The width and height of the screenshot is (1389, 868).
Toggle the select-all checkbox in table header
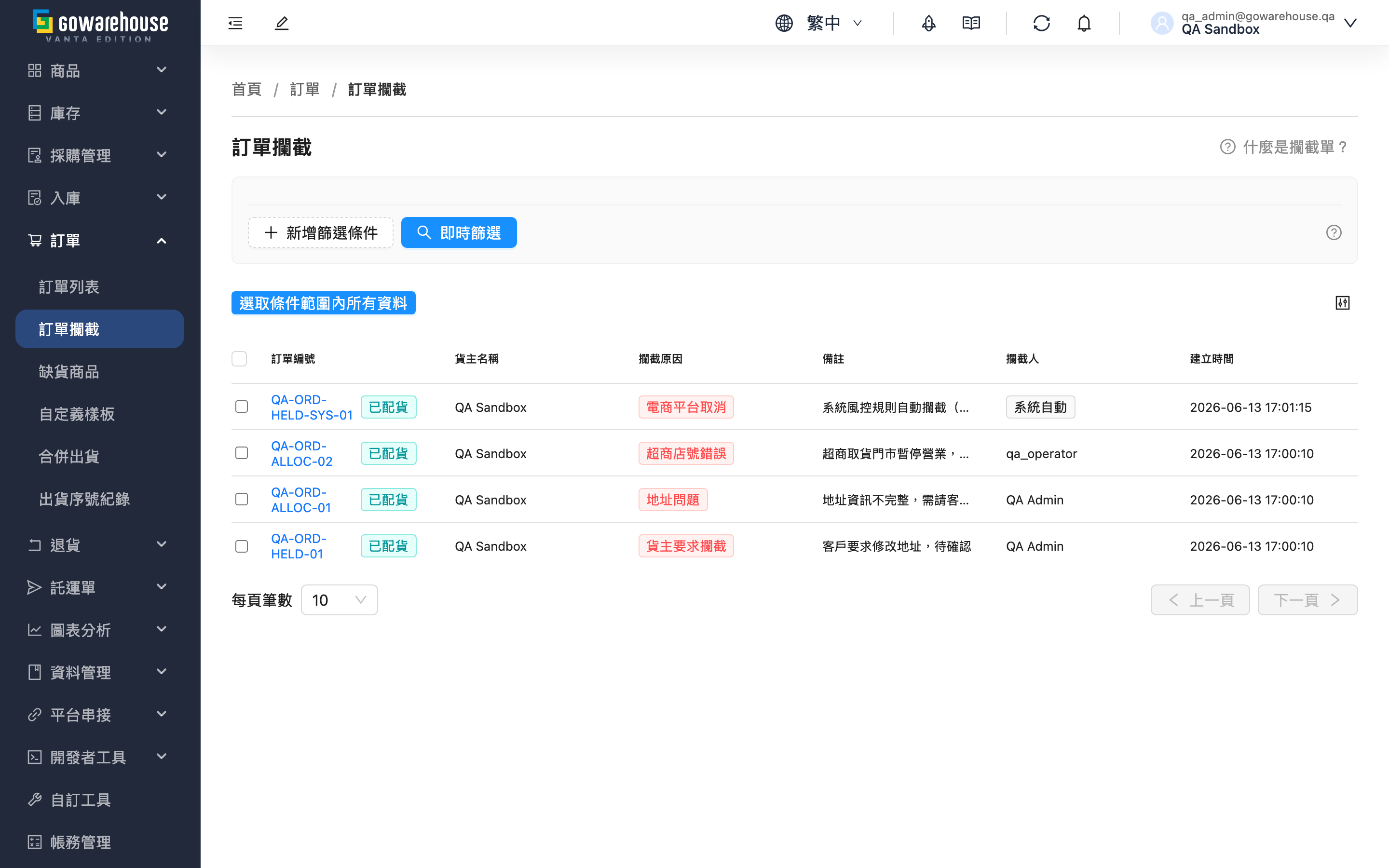point(239,358)
